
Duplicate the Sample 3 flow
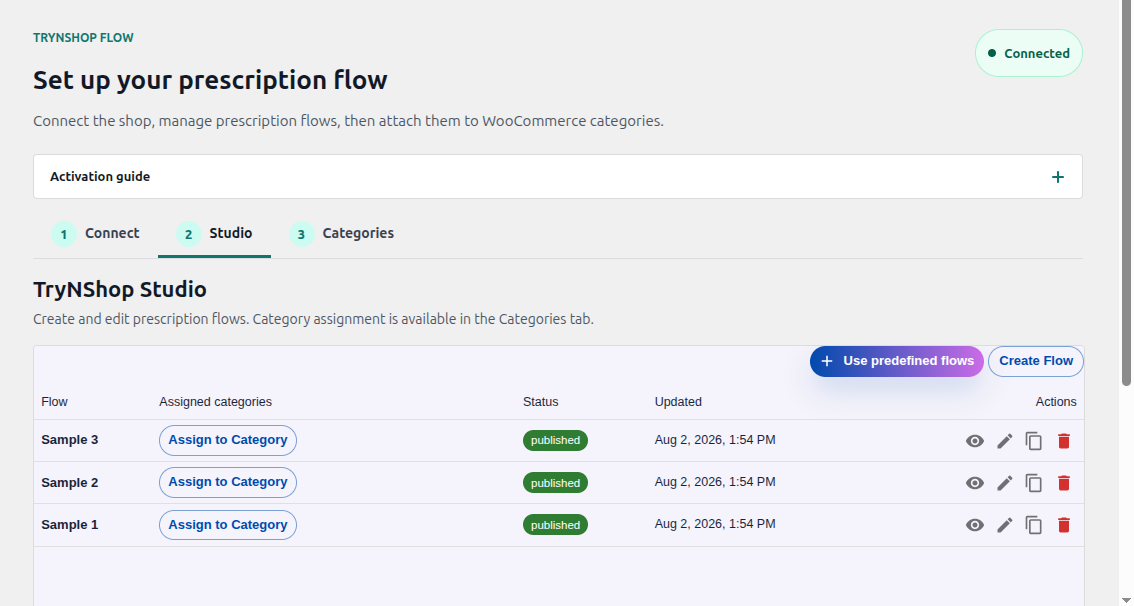[x=1034, y=441]
